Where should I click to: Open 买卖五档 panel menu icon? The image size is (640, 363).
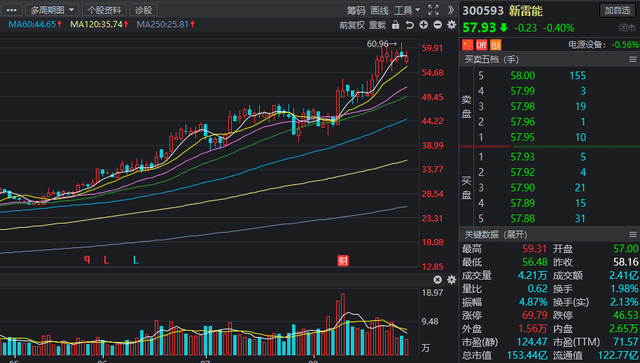coord(633,60)
